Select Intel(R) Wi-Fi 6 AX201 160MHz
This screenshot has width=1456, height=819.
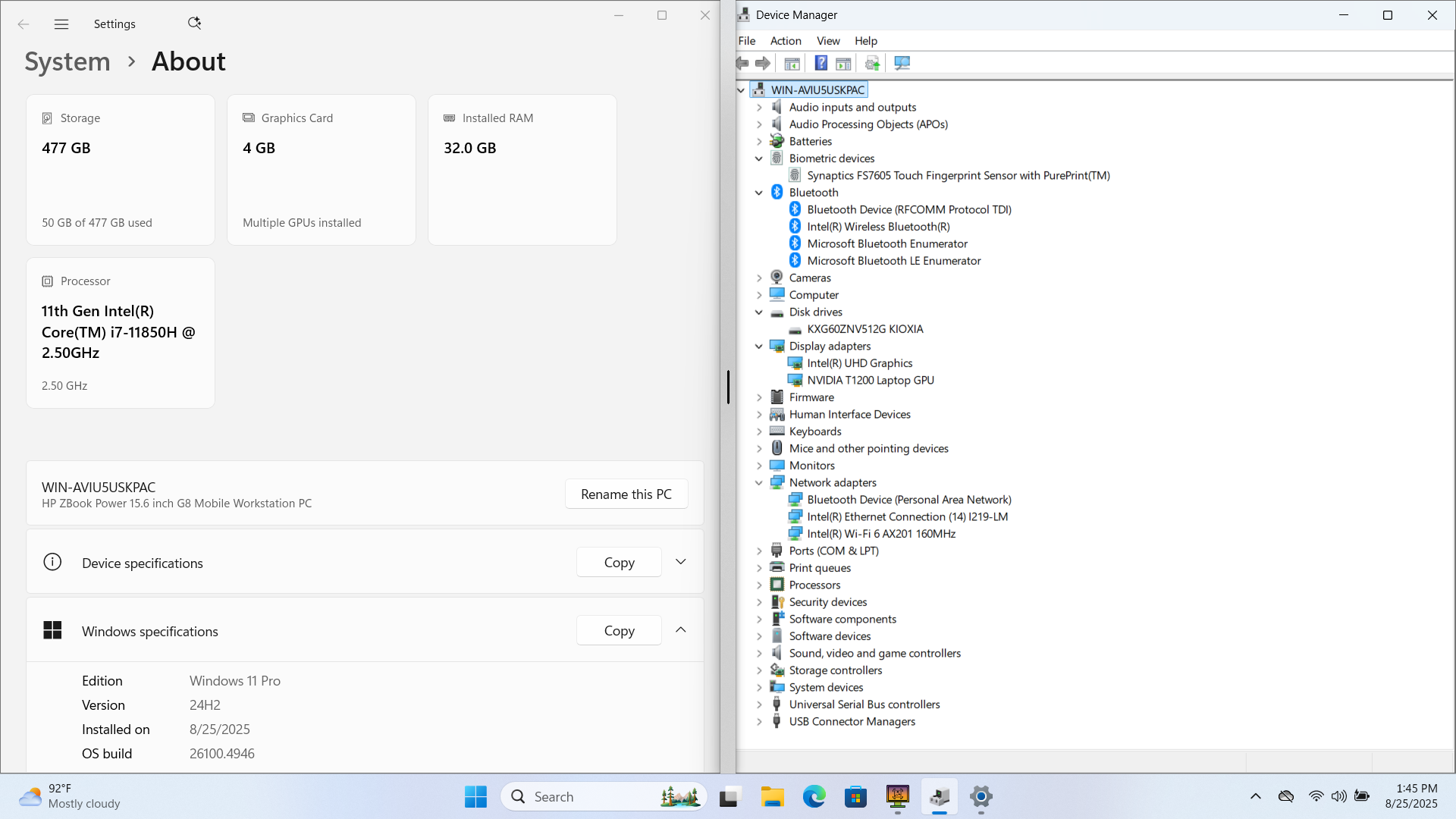881,534
